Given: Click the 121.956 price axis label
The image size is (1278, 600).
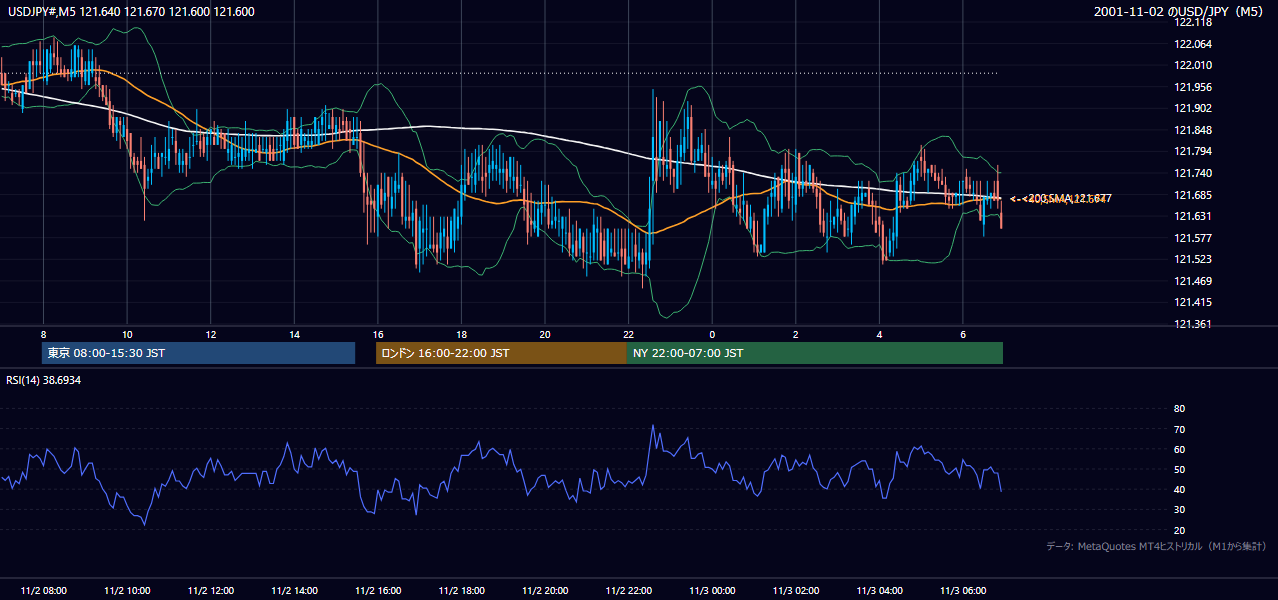Looking at the screenshot, I should (1195, 87).
